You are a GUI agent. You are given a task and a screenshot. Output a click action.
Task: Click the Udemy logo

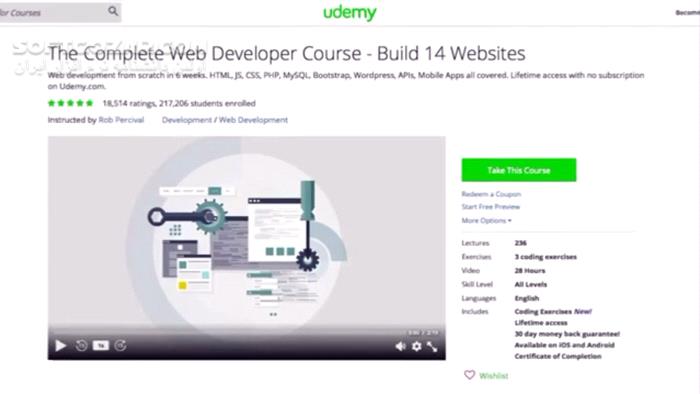pos(350,12)
